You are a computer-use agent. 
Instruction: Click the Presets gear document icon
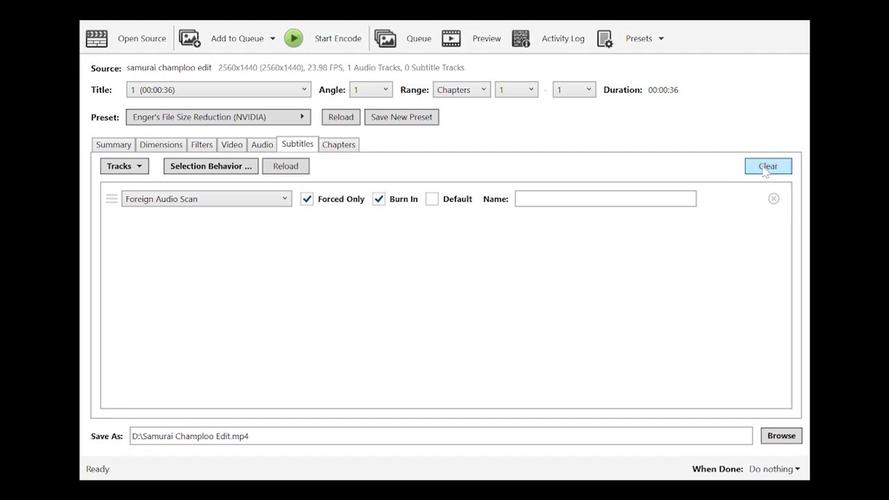pyautogui.click(x=604, y=39)
